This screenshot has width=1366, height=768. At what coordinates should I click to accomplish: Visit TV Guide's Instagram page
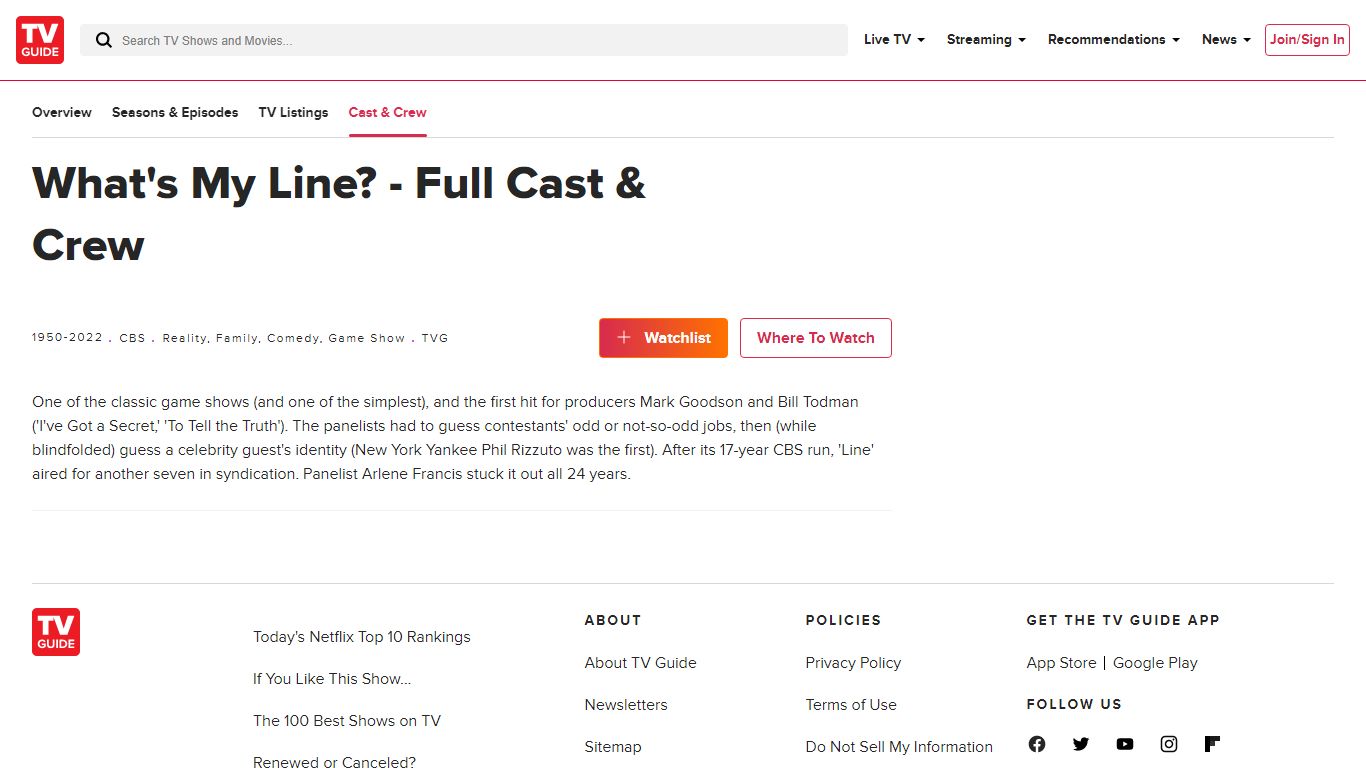coord(1169,744)
